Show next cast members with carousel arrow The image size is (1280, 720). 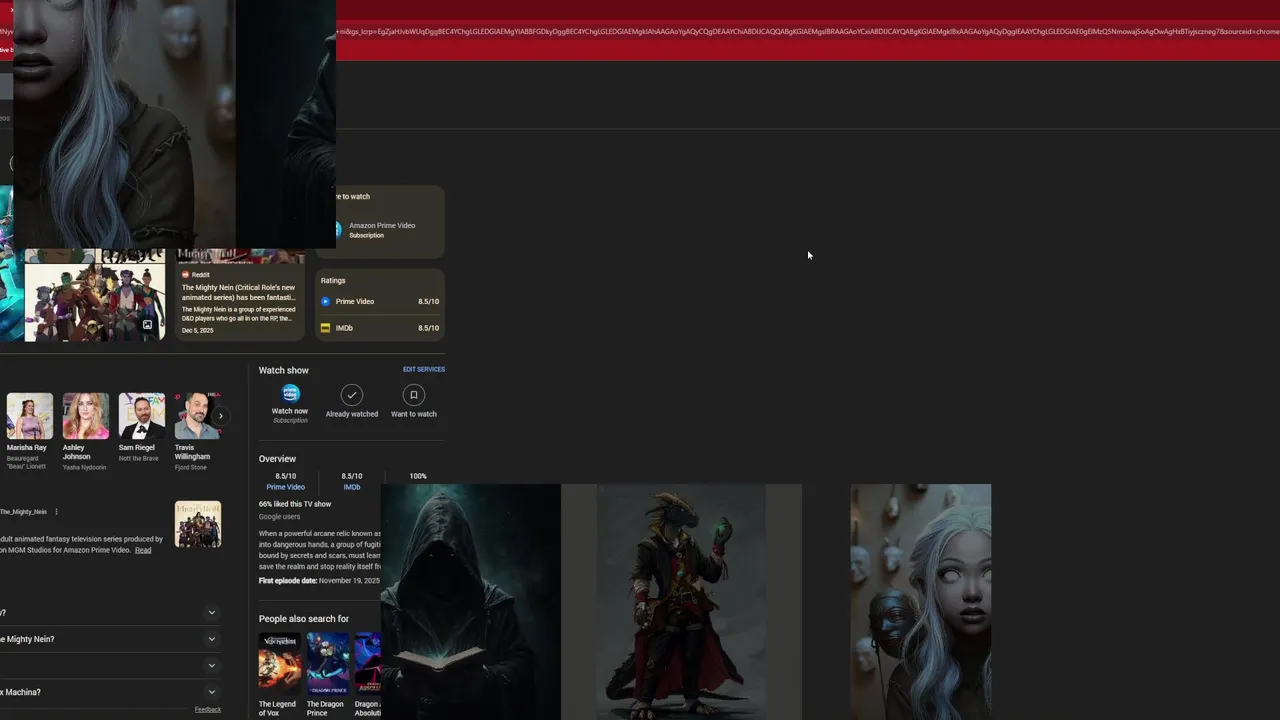pyautogui.click(x=221, y=416)
